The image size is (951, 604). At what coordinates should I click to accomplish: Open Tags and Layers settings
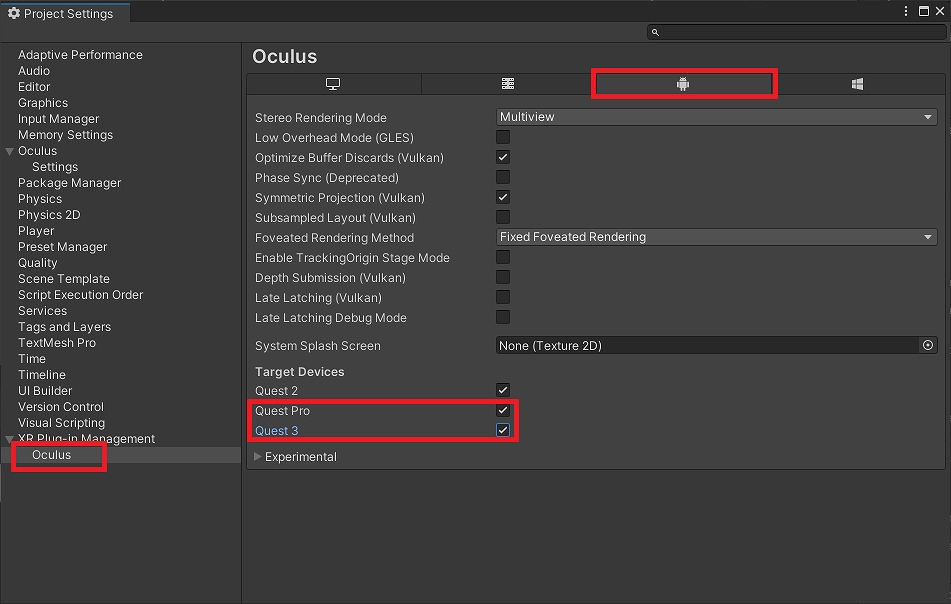pyautogui.click(x=64, y=327)
